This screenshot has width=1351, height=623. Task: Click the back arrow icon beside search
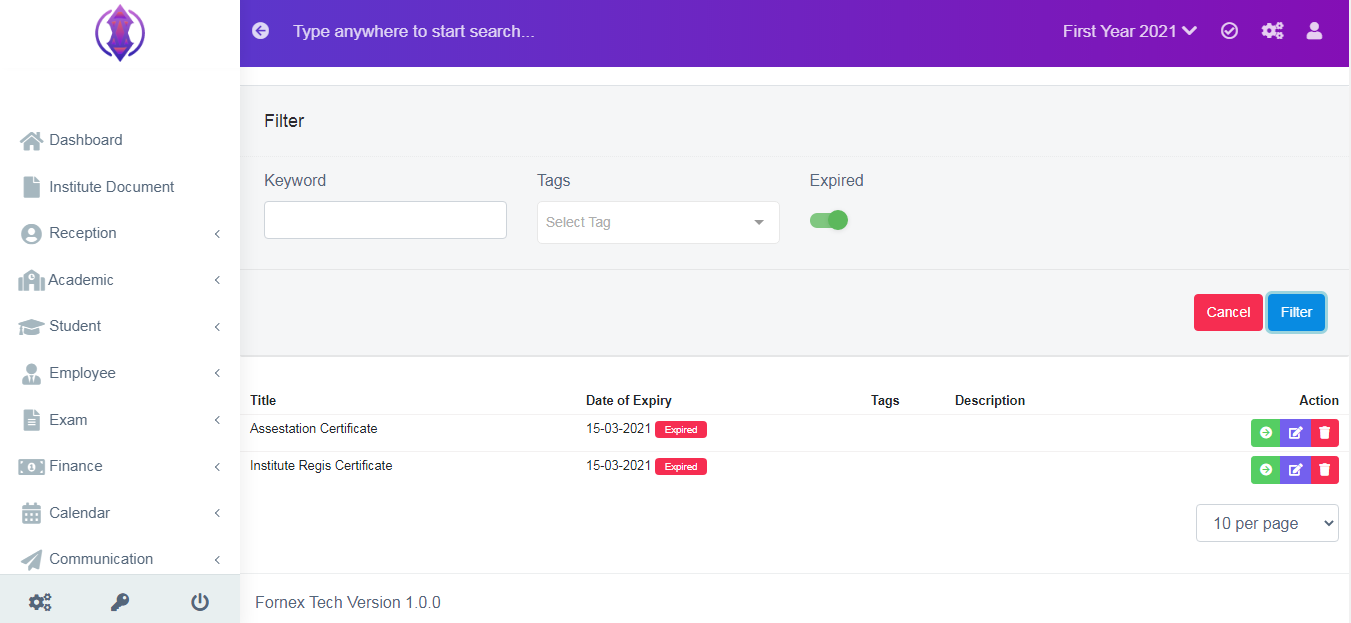click(261, 31)
